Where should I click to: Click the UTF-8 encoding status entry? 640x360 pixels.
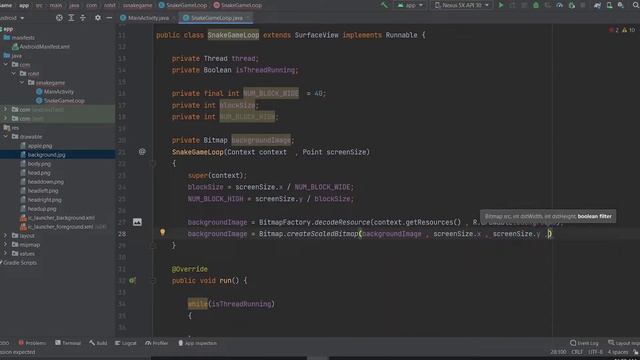595,352
